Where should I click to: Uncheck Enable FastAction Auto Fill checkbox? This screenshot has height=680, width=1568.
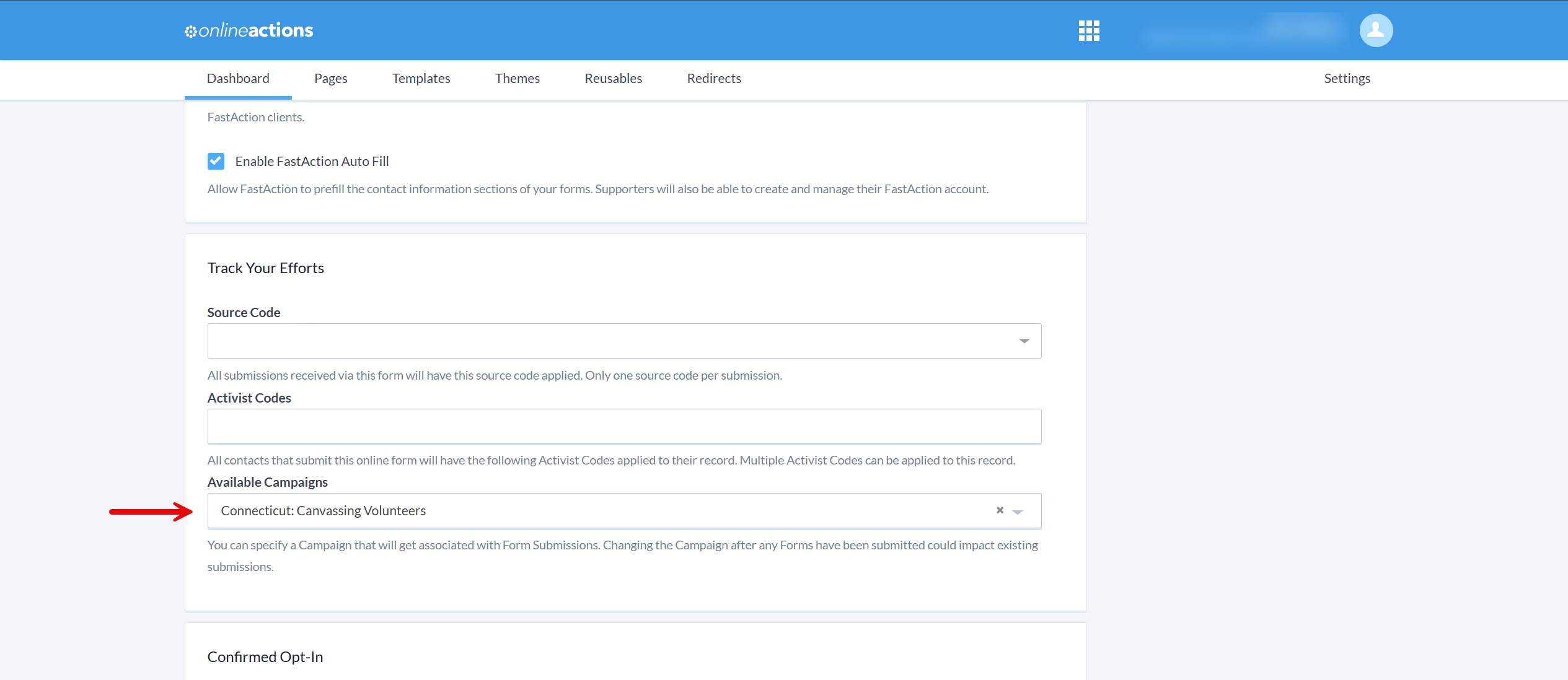pos(216,162)
